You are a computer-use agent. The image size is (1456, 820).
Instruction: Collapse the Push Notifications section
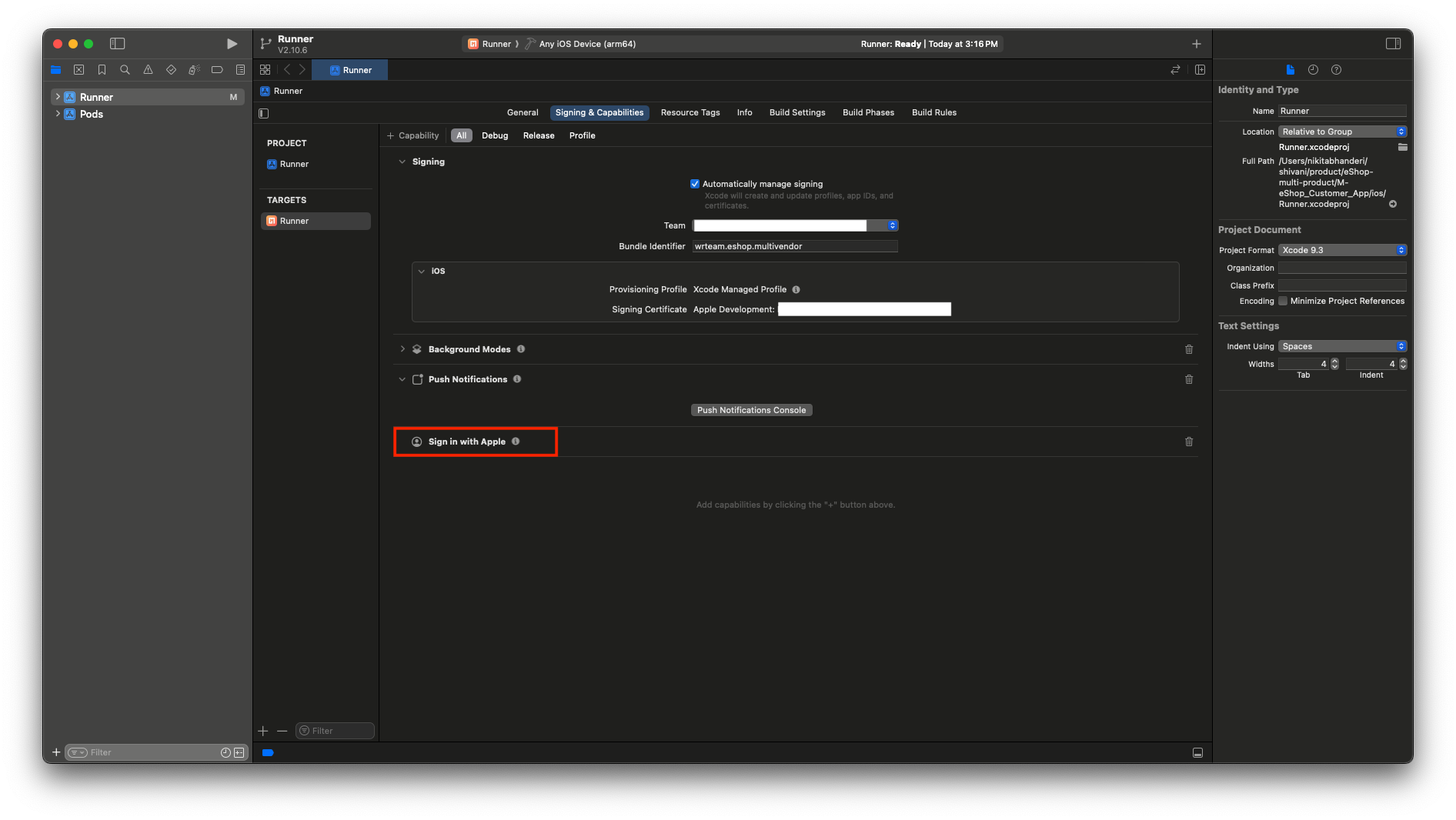402,379
